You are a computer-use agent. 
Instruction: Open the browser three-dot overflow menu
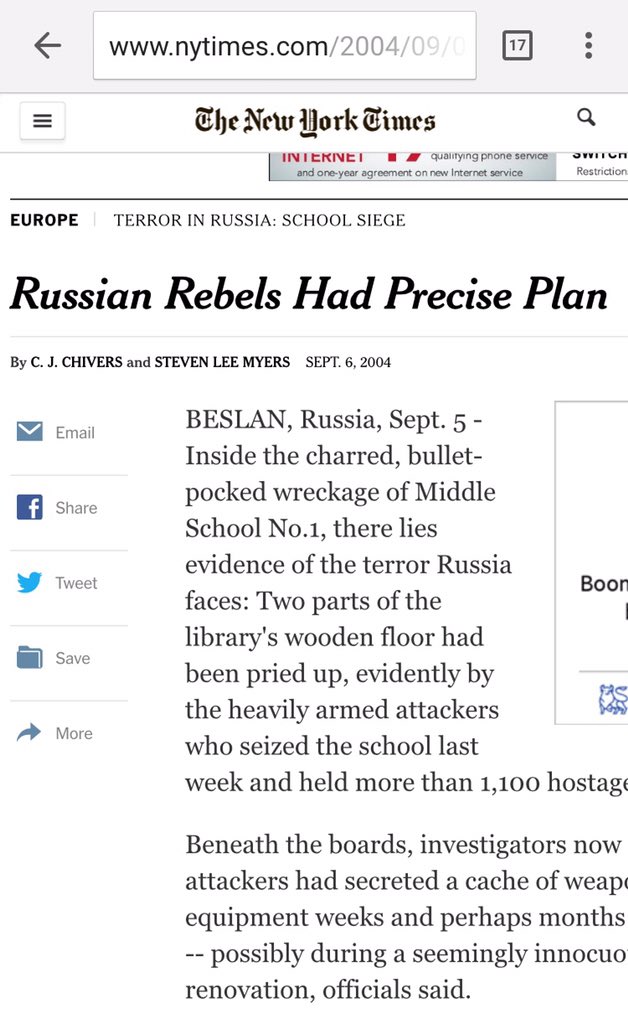pos(588,45)
